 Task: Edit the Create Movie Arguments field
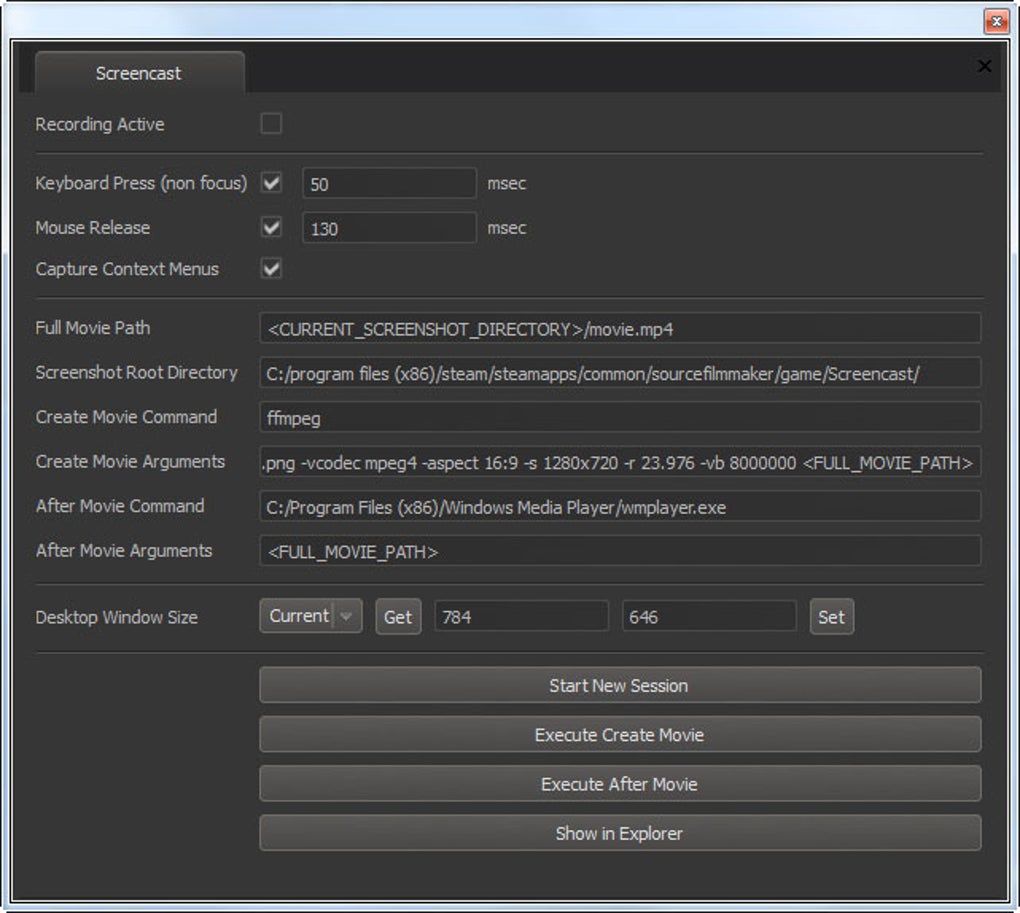pos(620,462)
